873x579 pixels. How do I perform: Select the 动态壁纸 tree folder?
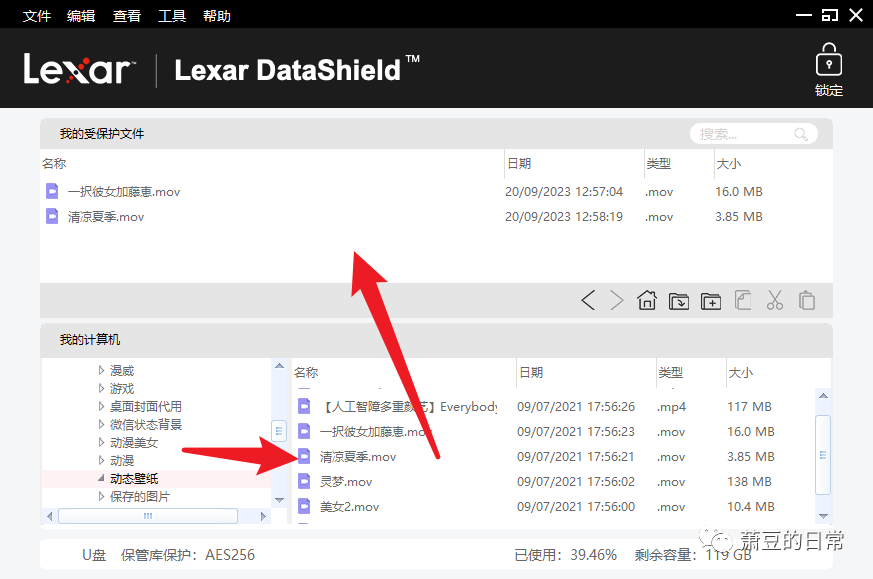(134, 478)
